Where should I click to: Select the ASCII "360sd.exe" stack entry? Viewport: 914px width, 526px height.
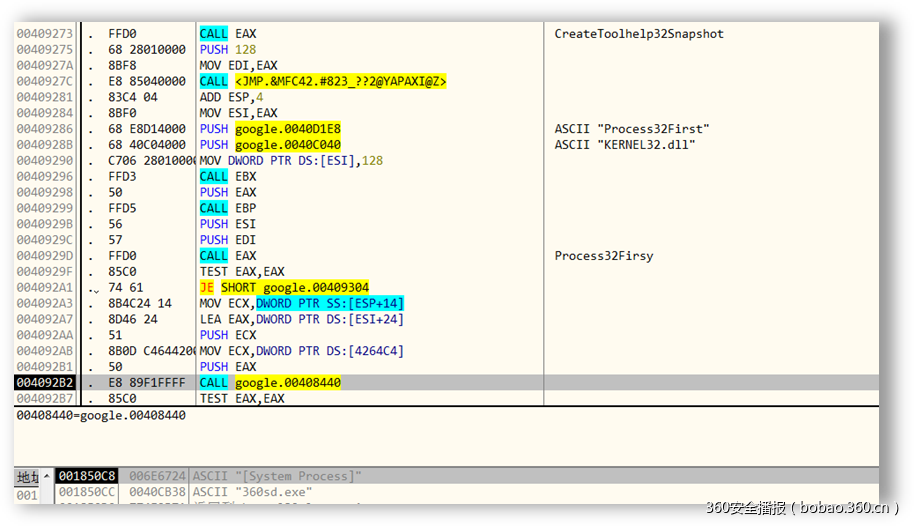(x=252, y=492)
